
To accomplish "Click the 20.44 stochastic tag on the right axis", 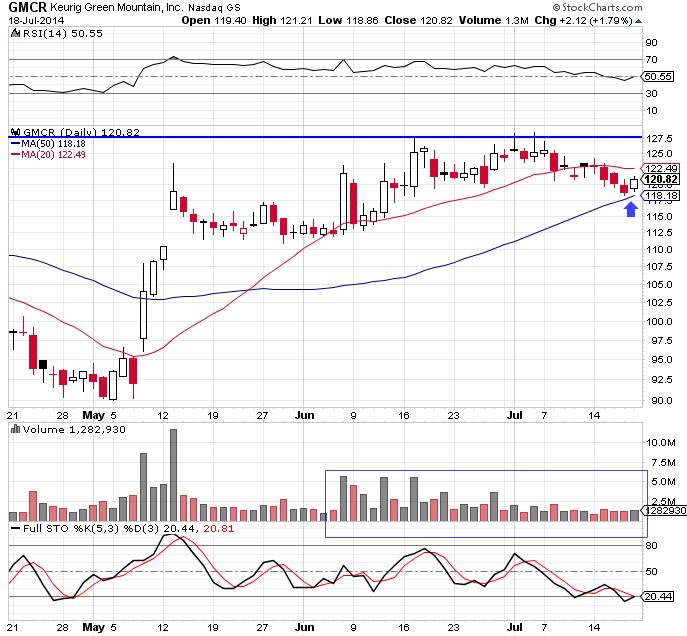I will click(659, 597).
